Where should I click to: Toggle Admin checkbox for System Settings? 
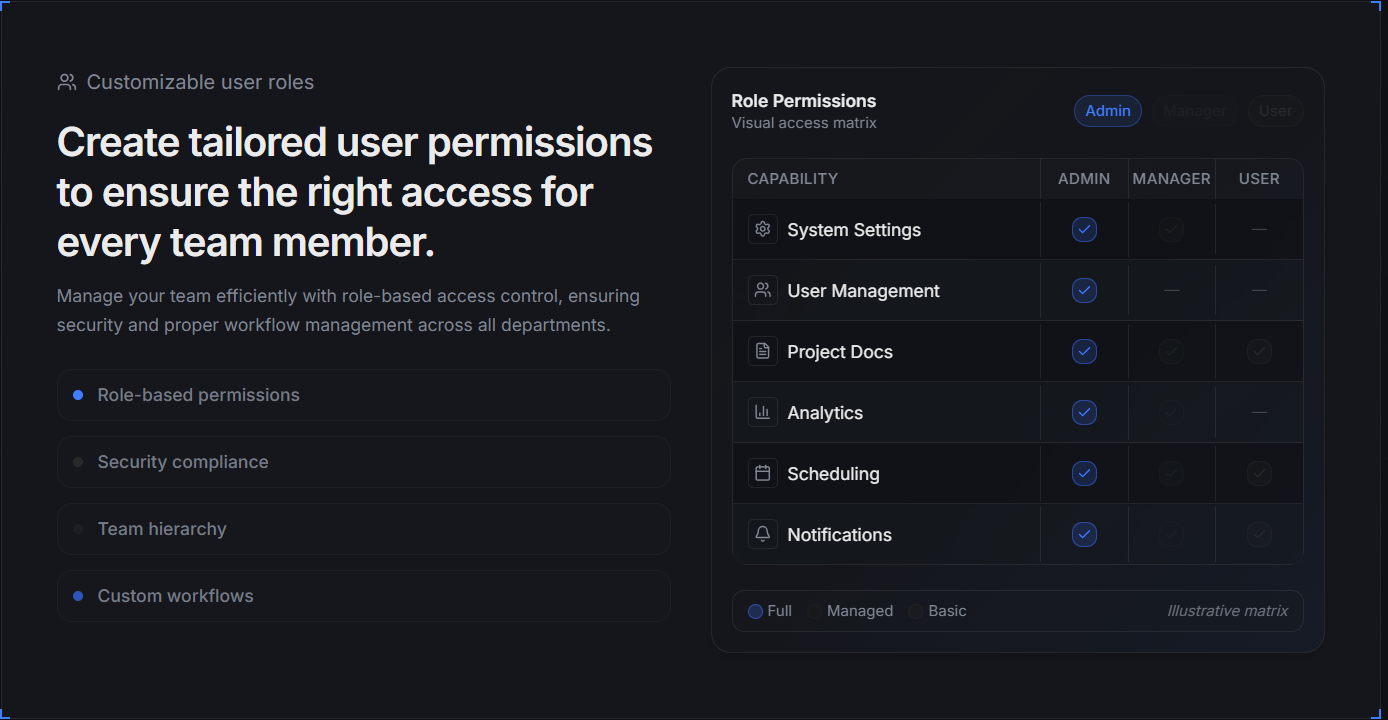click(x=1084, y=229)
